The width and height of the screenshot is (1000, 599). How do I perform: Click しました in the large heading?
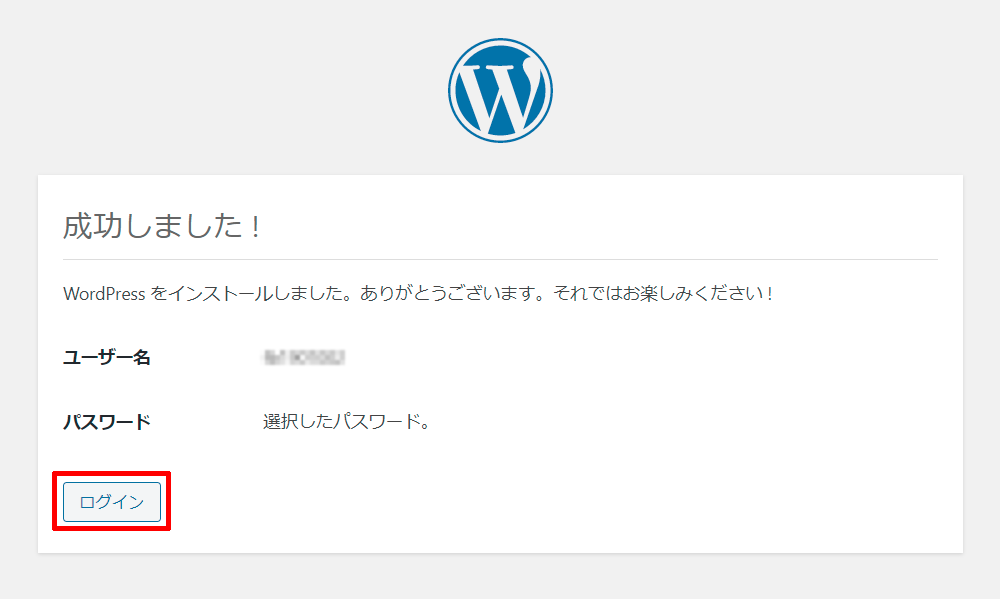(x=181, y=226)
